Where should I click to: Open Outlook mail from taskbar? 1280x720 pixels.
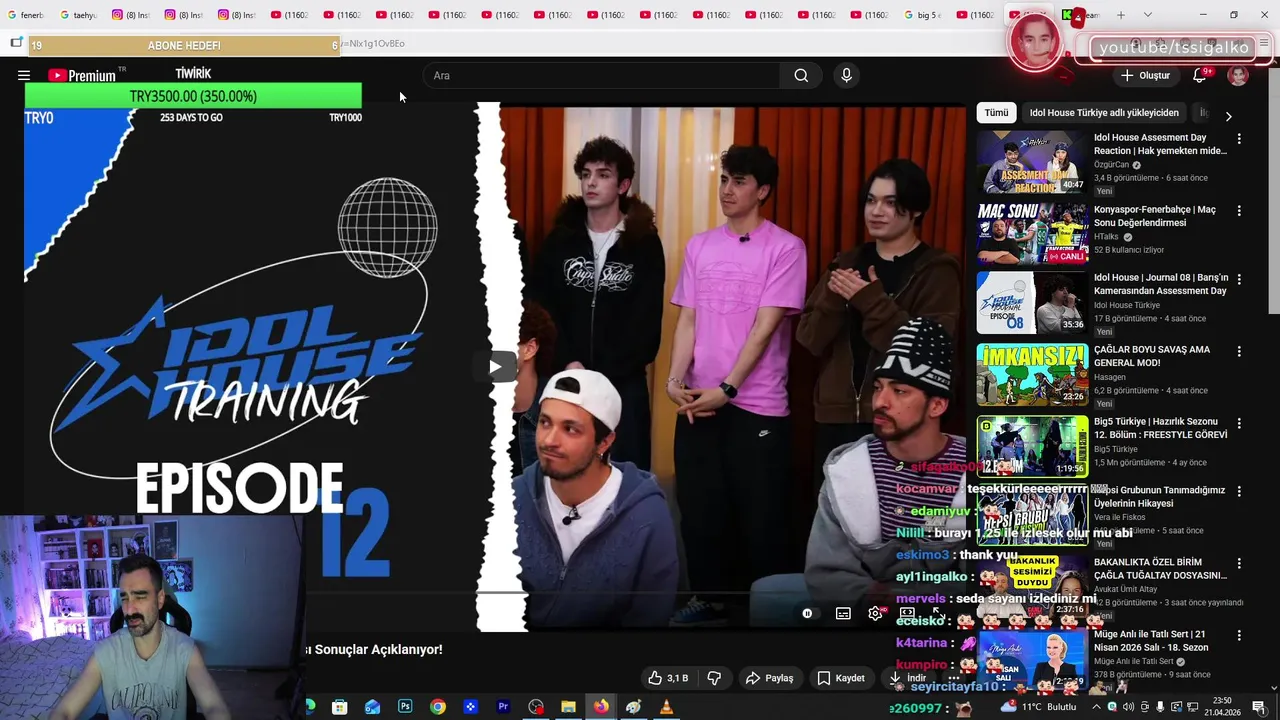point(372,707)
